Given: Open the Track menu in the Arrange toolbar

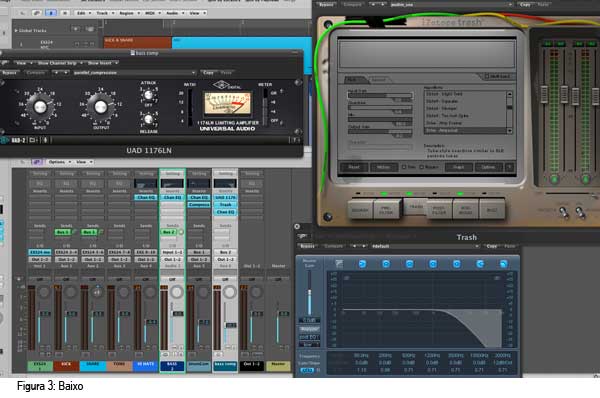Looking at the screenshot, I should click(104, 13).
